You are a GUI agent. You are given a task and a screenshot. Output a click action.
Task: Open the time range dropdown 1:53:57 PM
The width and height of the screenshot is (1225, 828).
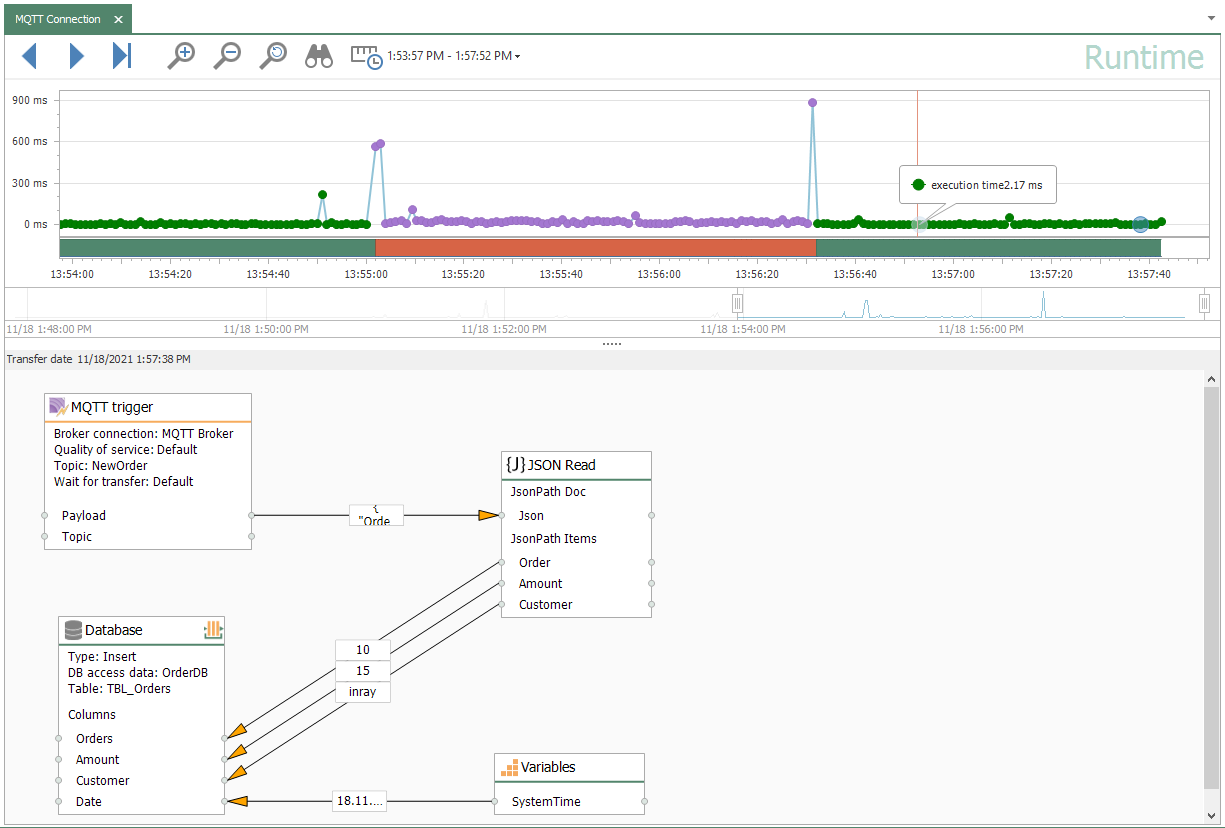[x=455, y=56]
